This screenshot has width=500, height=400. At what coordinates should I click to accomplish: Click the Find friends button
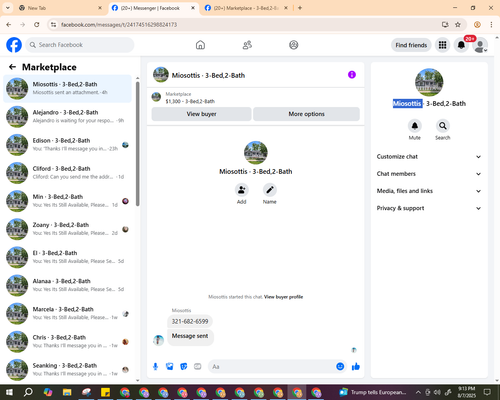(x=411, y=45)
